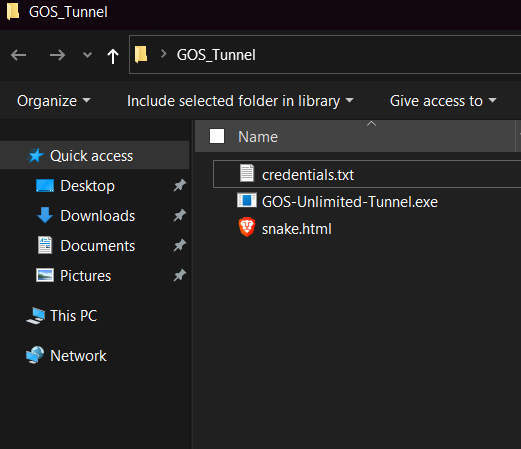521x449 pixels.
Task: Open Downloads via its blue arrow icon
Action: (x=45, y=215)
